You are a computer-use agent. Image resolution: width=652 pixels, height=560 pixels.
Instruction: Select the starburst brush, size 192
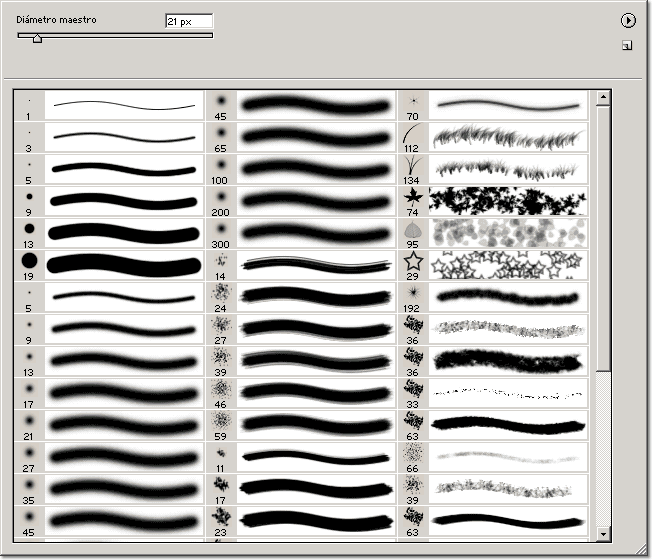pyautogui.click(x=412, y=297)
